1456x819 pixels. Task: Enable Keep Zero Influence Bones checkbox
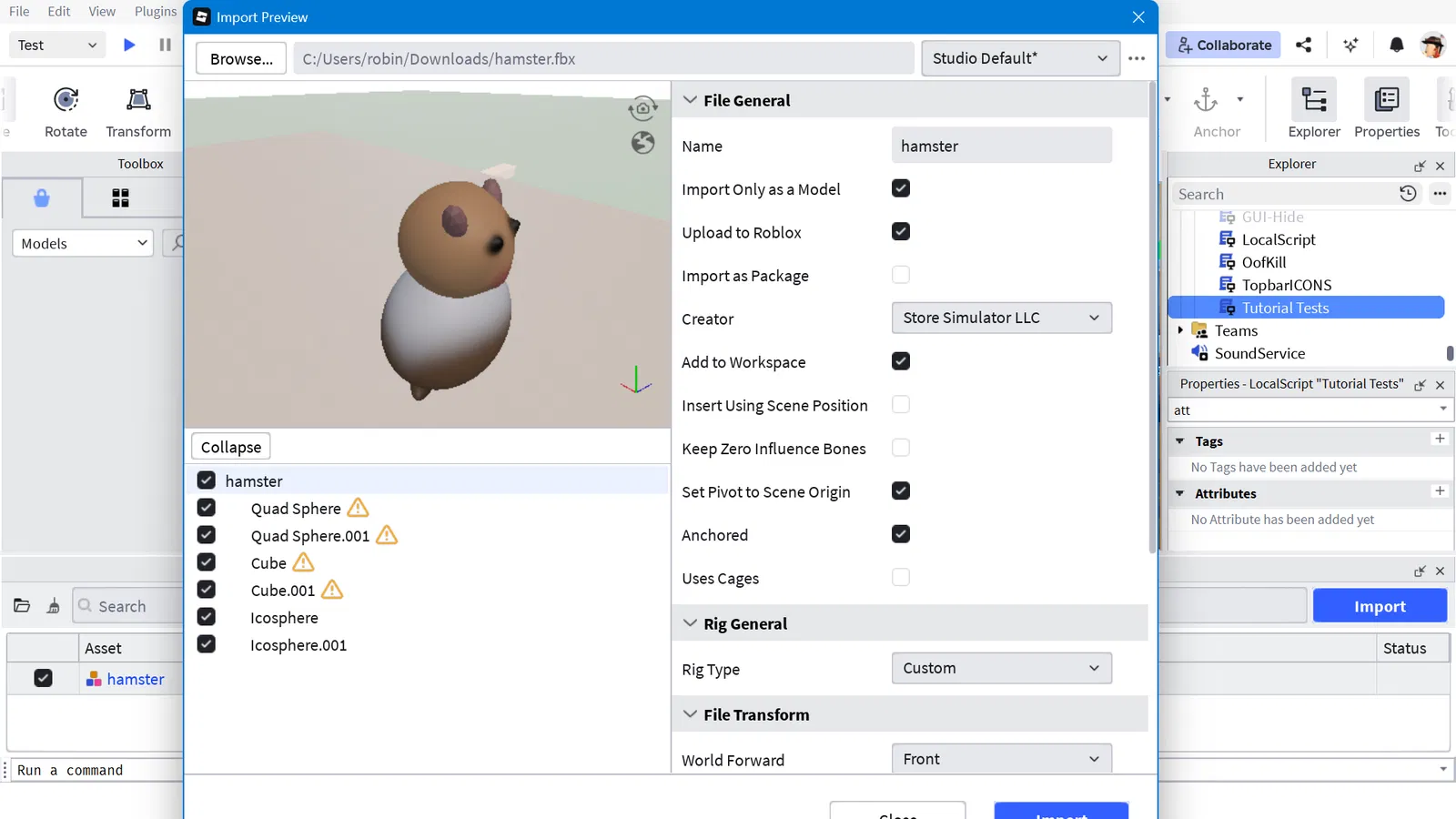pos(901,448)
